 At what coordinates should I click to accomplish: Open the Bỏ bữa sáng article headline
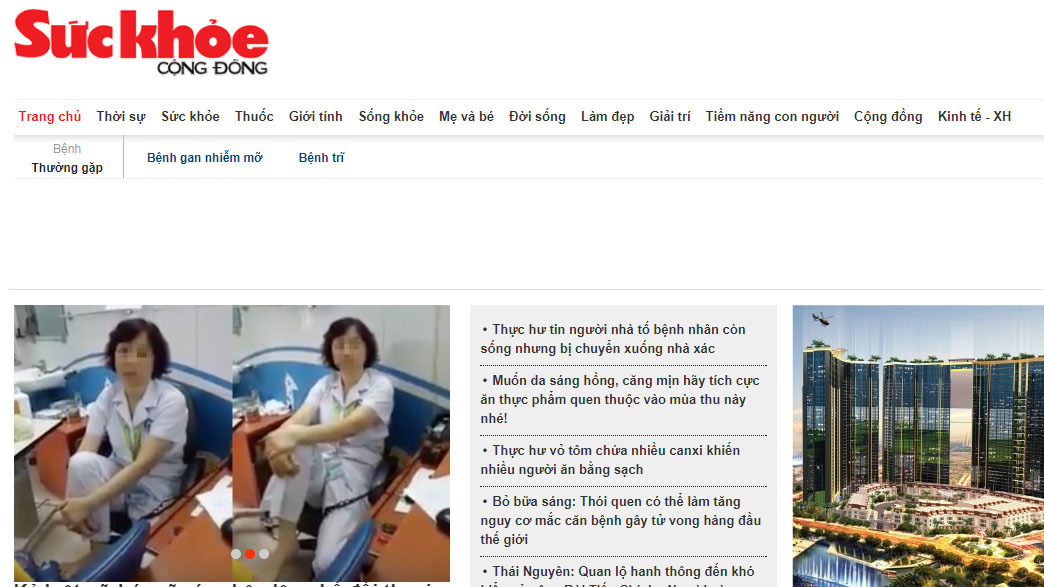[x=621, y=520]
